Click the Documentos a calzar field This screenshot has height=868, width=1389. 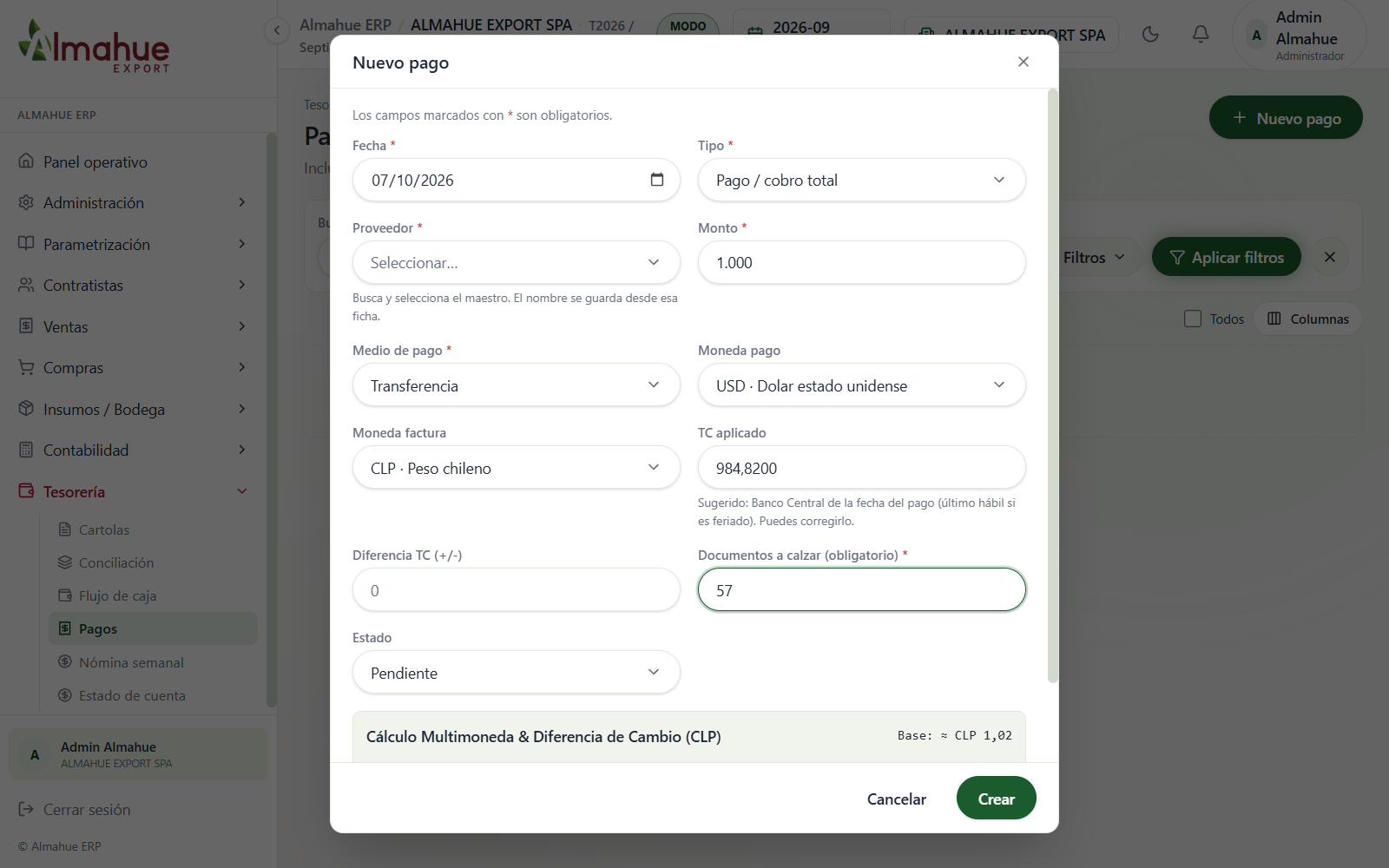click(862, 589)
